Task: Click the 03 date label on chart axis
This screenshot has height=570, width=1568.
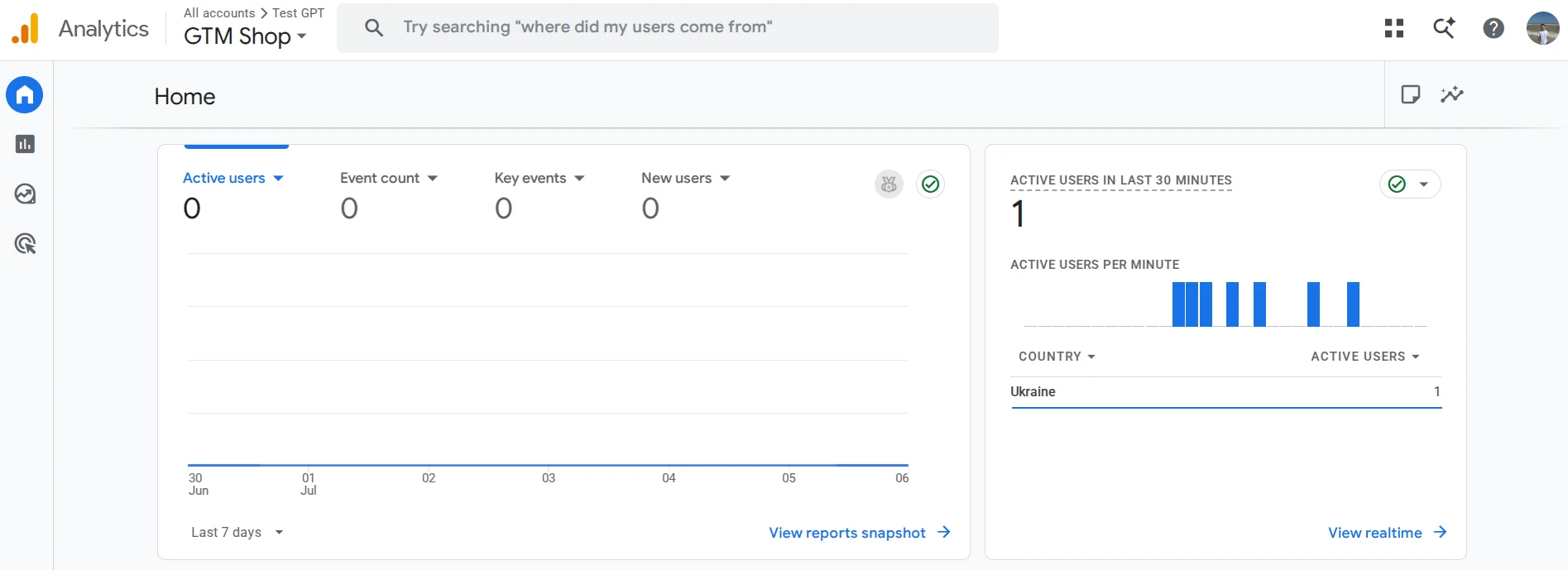Action: click(549, 478)
